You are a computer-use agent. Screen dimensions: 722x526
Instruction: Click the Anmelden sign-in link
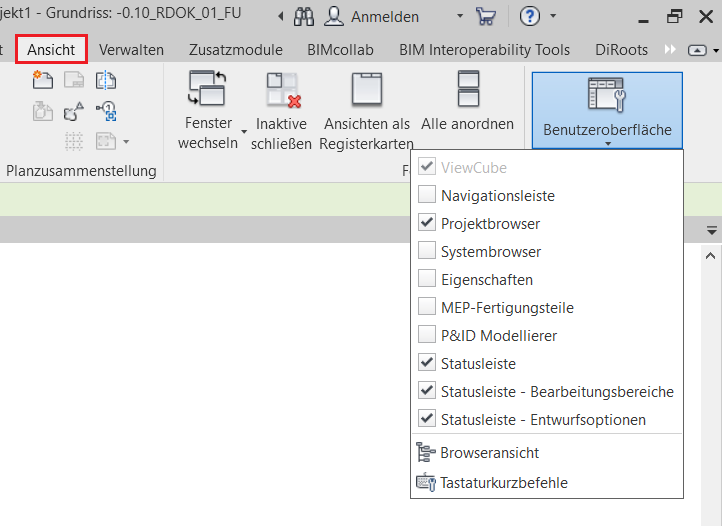(x=385, y=17)
